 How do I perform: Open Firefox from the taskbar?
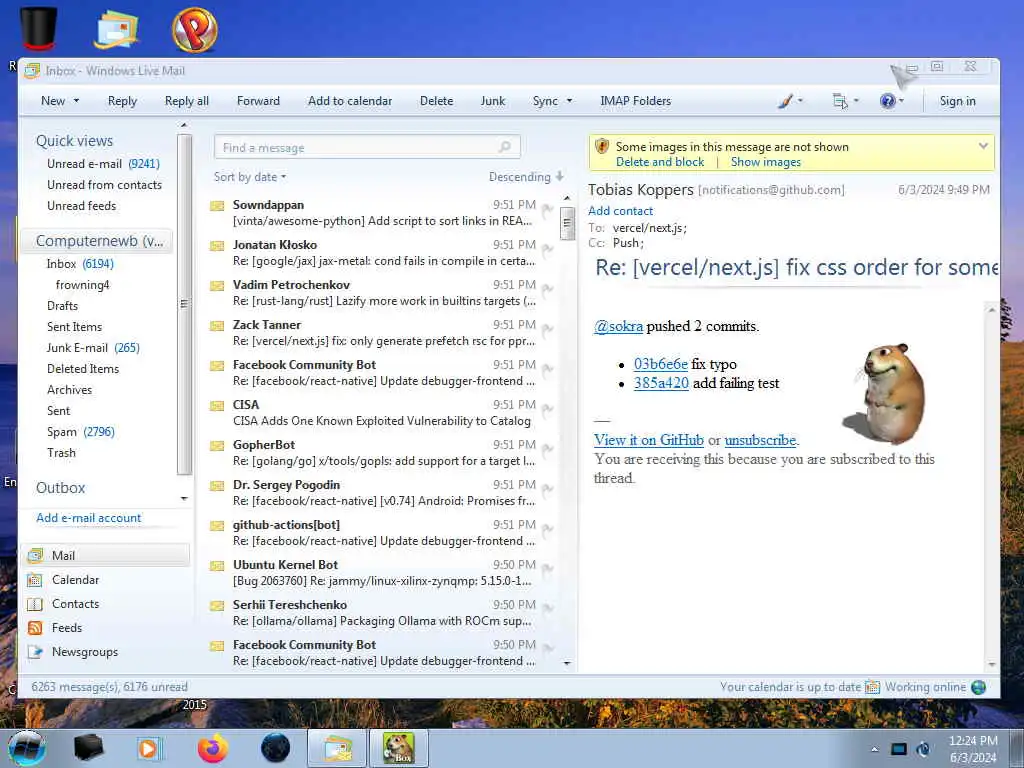(x=213, y=748)
